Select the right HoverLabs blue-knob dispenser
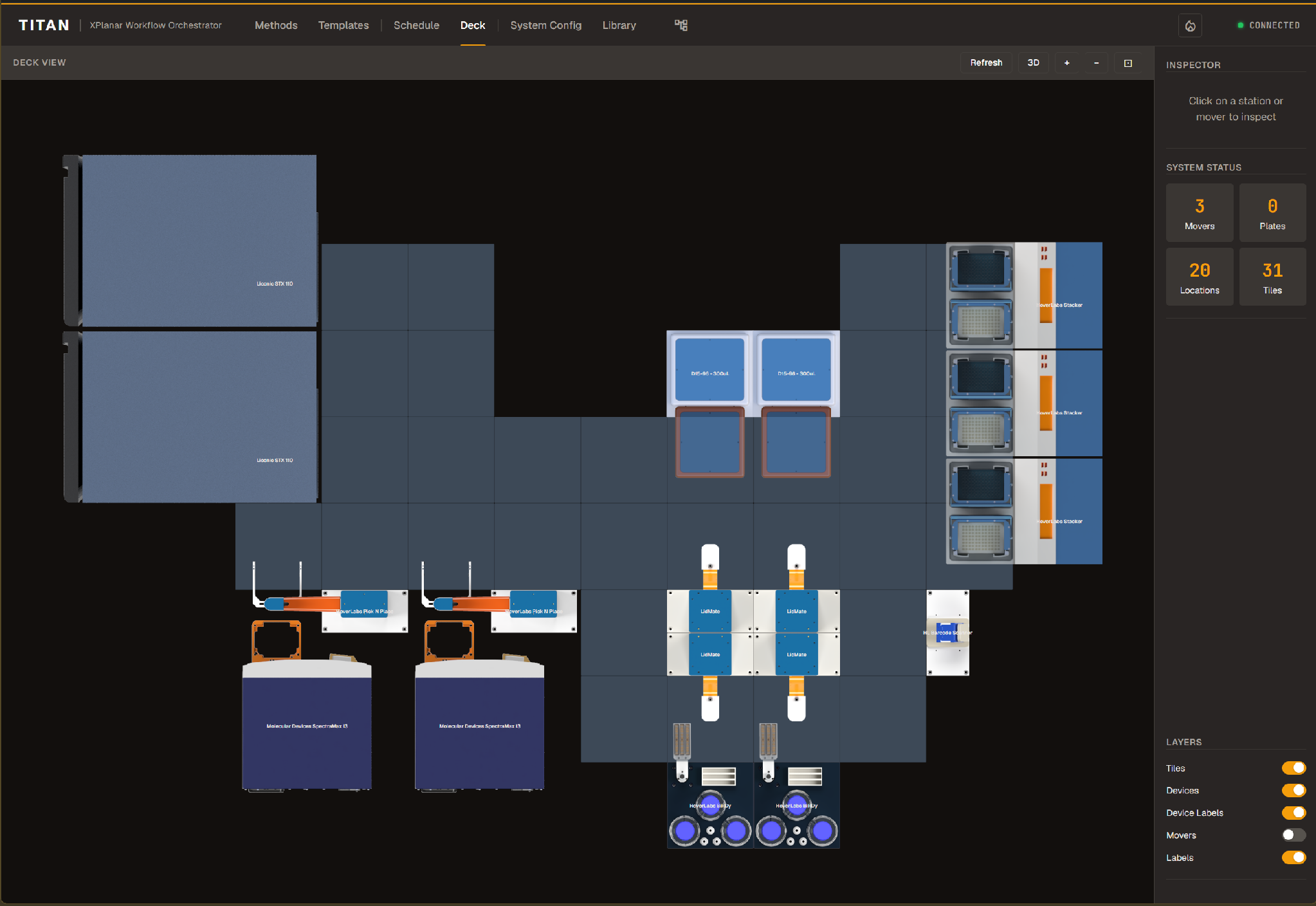 (x=796, y=806)
